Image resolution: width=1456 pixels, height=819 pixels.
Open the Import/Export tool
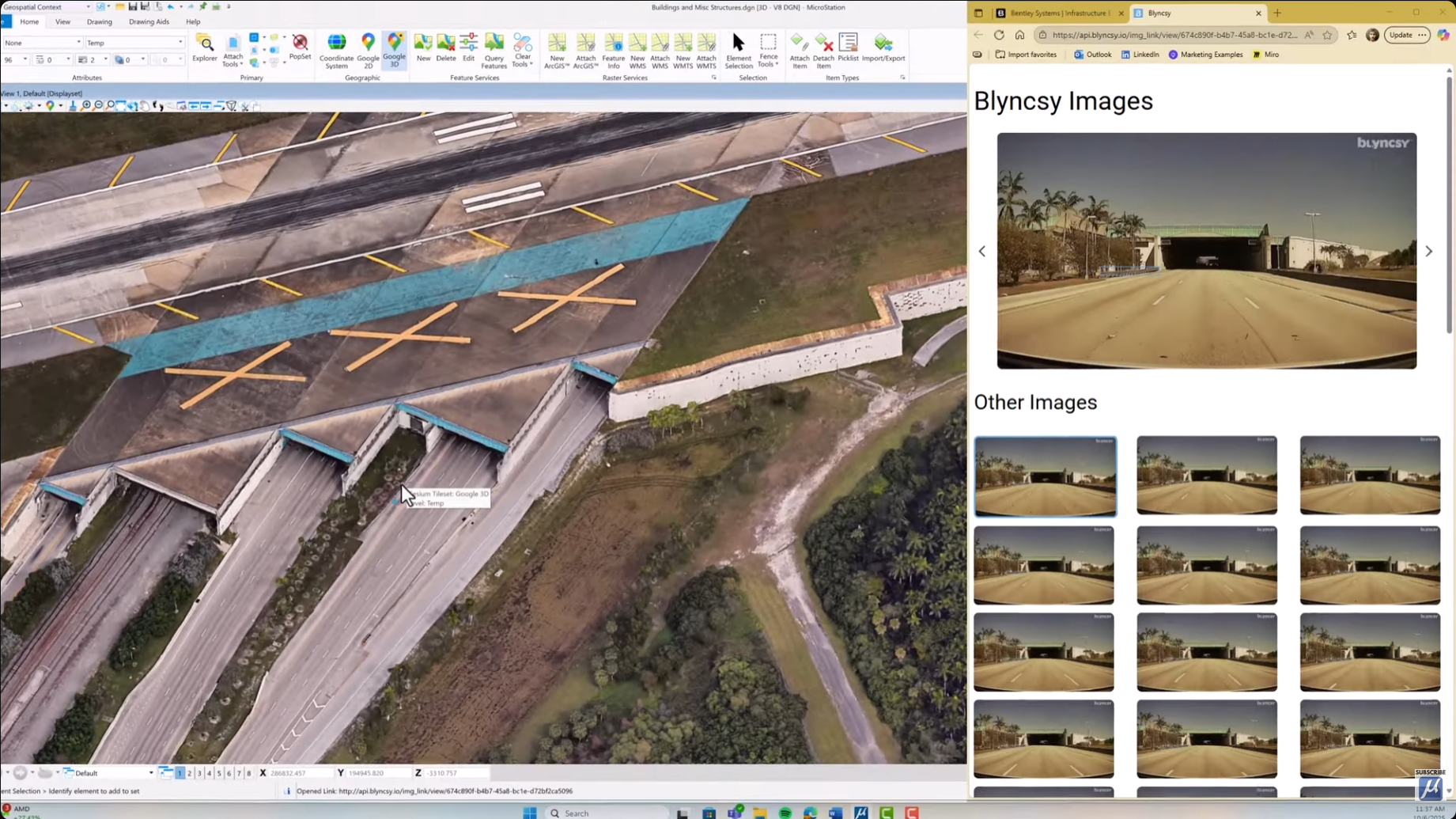pyautogui.click(x=883, y=47)
